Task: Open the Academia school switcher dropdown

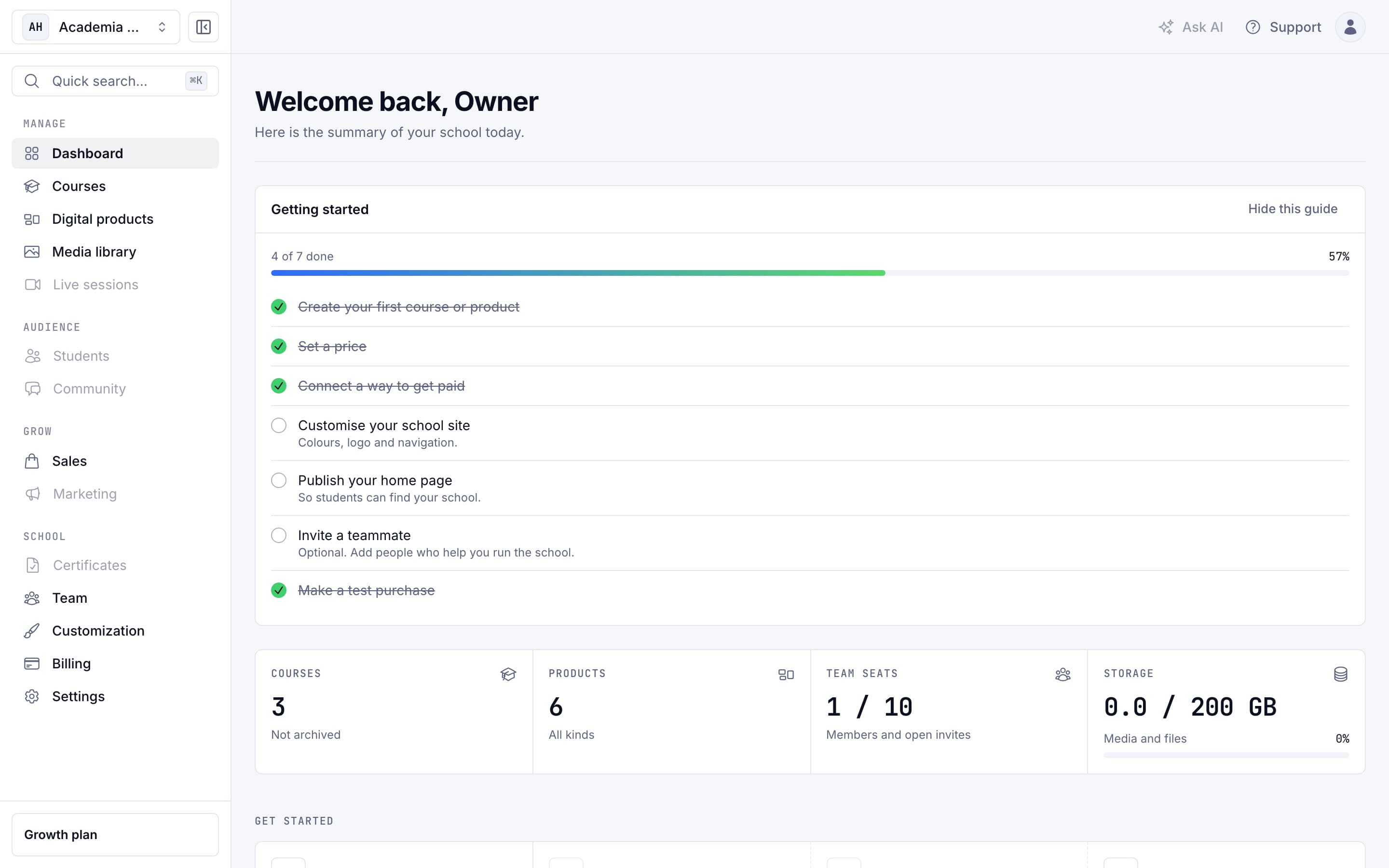Action: point(96,27)
